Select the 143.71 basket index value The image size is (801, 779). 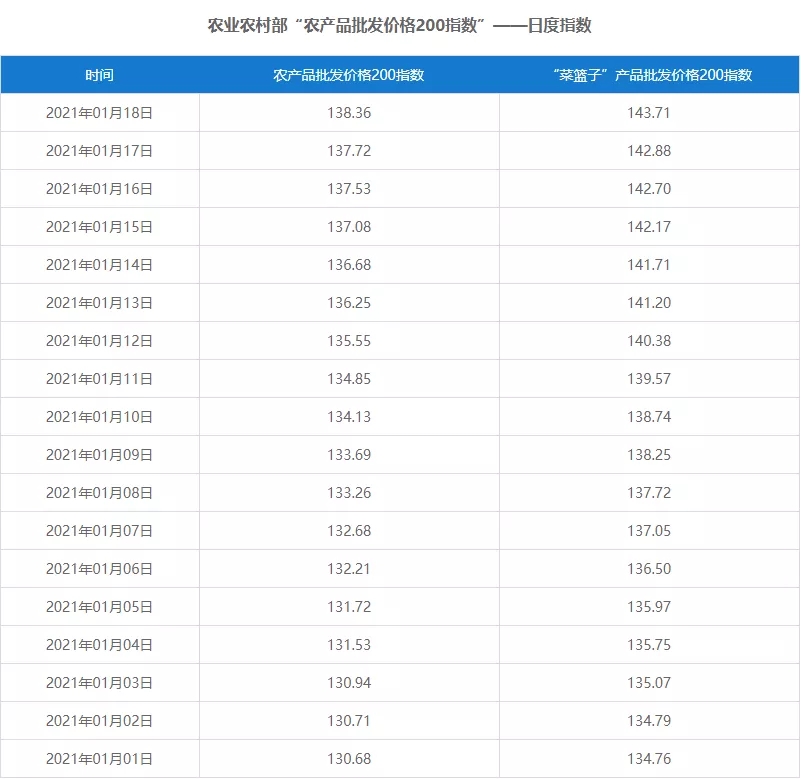649,113
